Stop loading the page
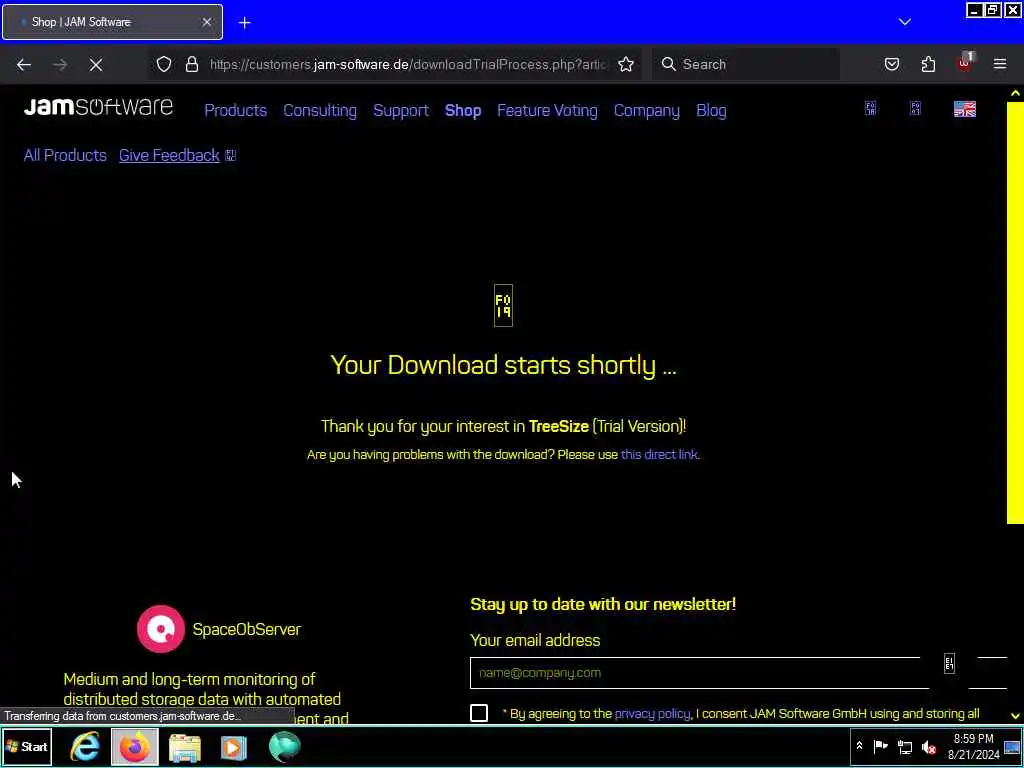This screenshot has height=768, width=1024. click(96, 64)
